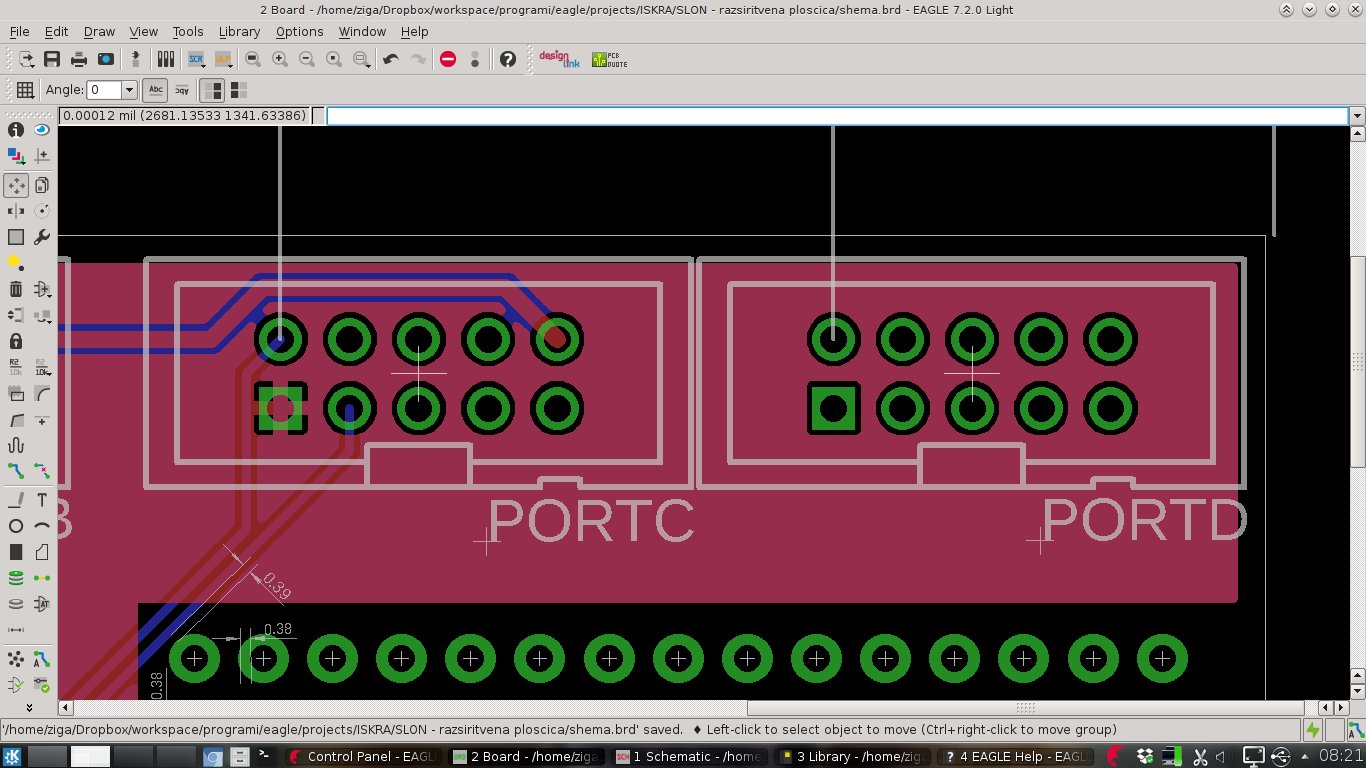Select the Show (eye) tool

(42, 130)
